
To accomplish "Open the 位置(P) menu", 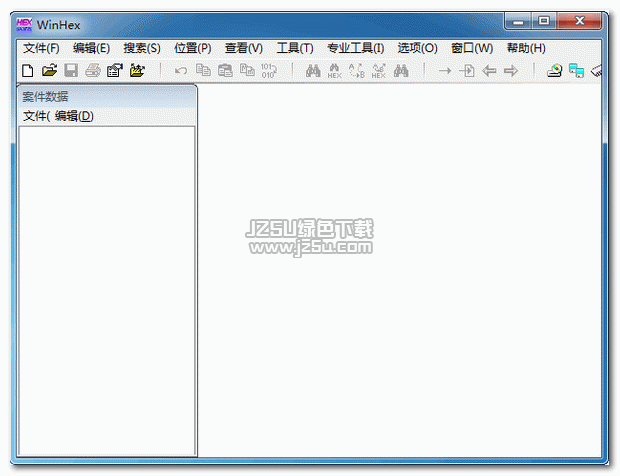I will (x=193, y=48).
